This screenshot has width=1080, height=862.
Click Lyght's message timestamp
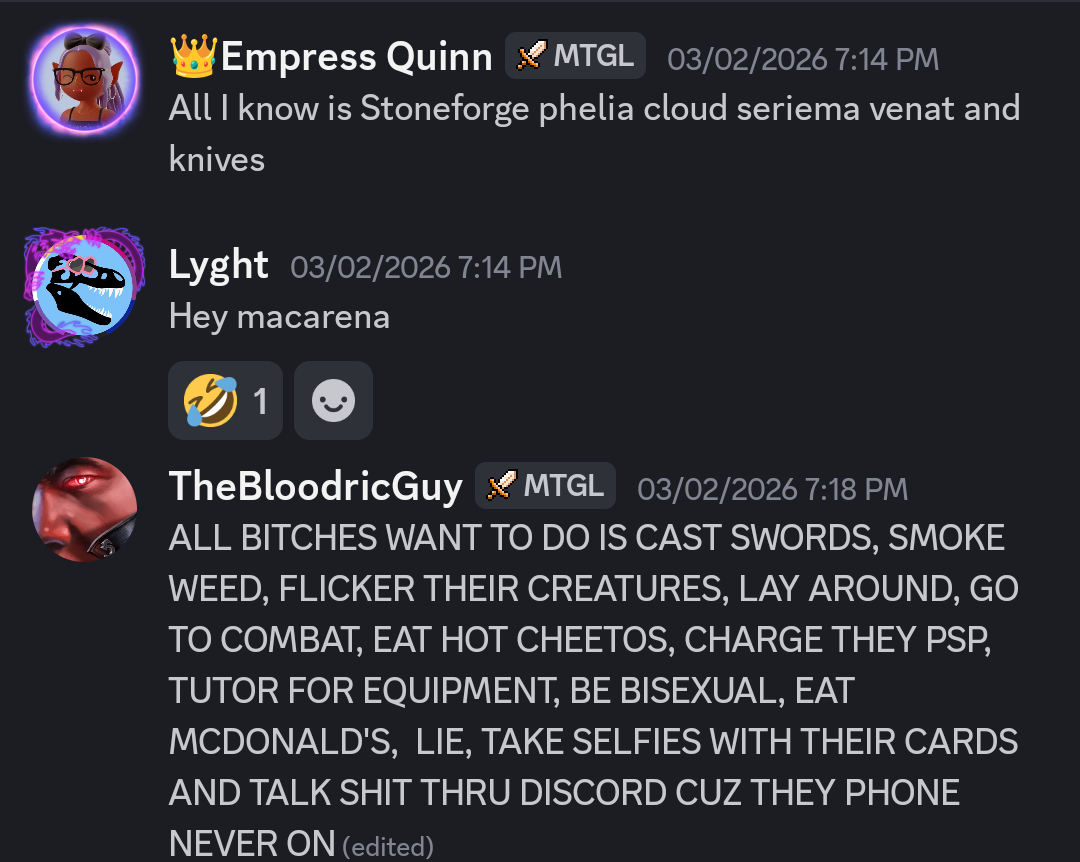[426, 267]
